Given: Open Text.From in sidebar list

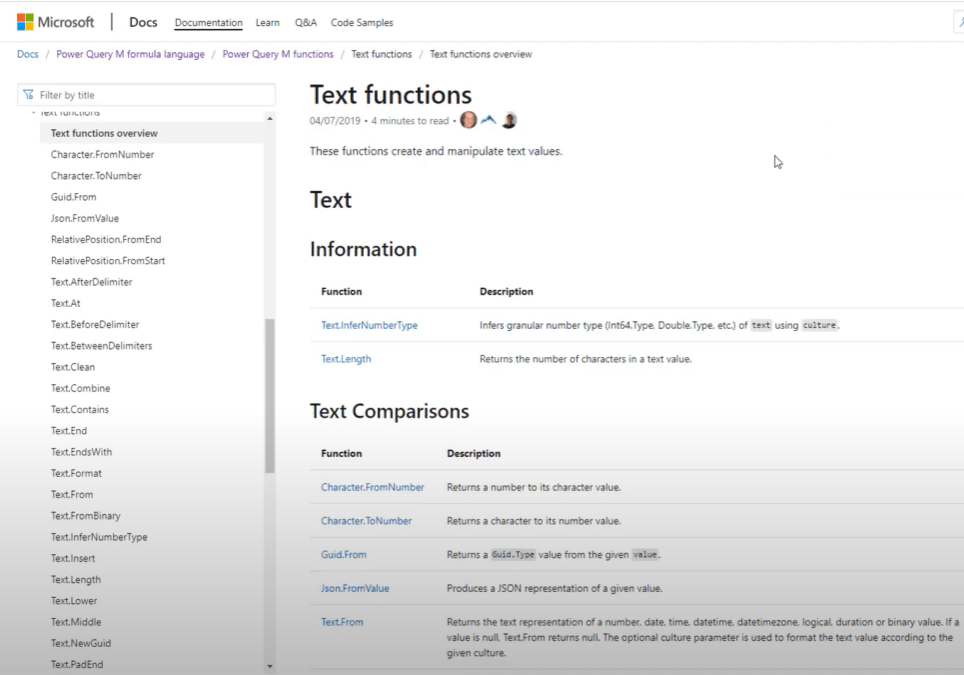Looking at the screenshot, I should pyautogui.click(x=72, y=494).
